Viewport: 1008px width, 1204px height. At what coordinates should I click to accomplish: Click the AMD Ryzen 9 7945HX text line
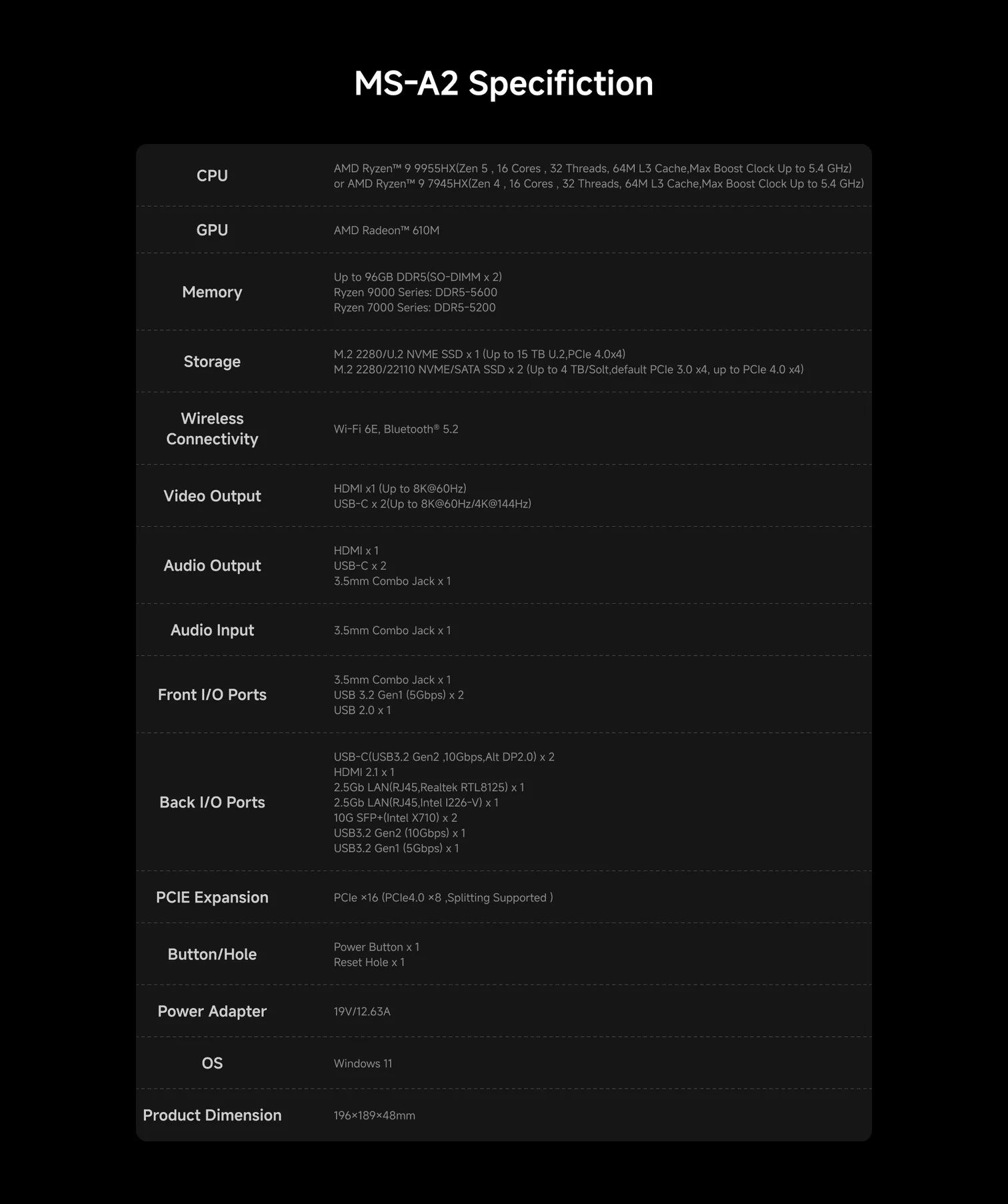599,184
